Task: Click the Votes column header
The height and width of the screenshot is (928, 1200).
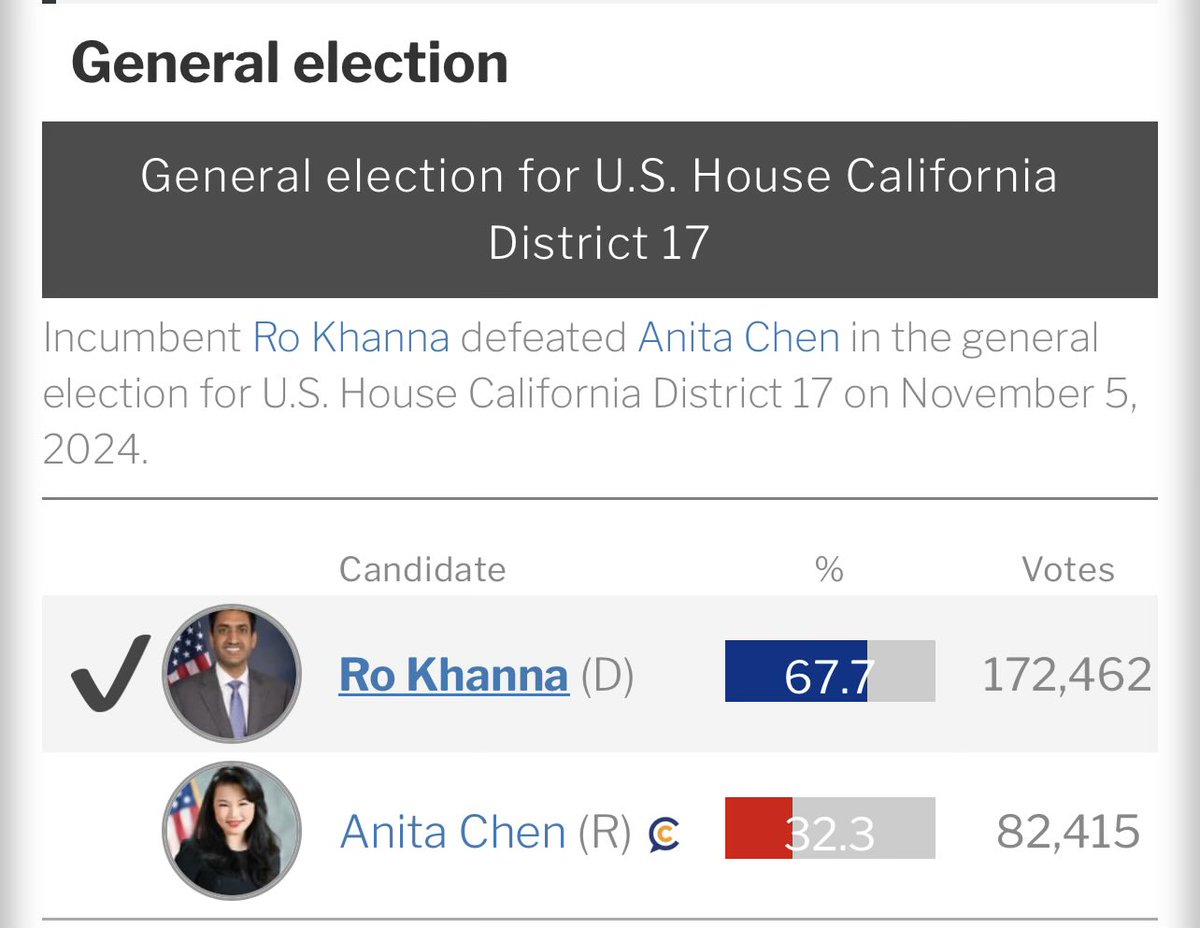Action: point(1067,569)
